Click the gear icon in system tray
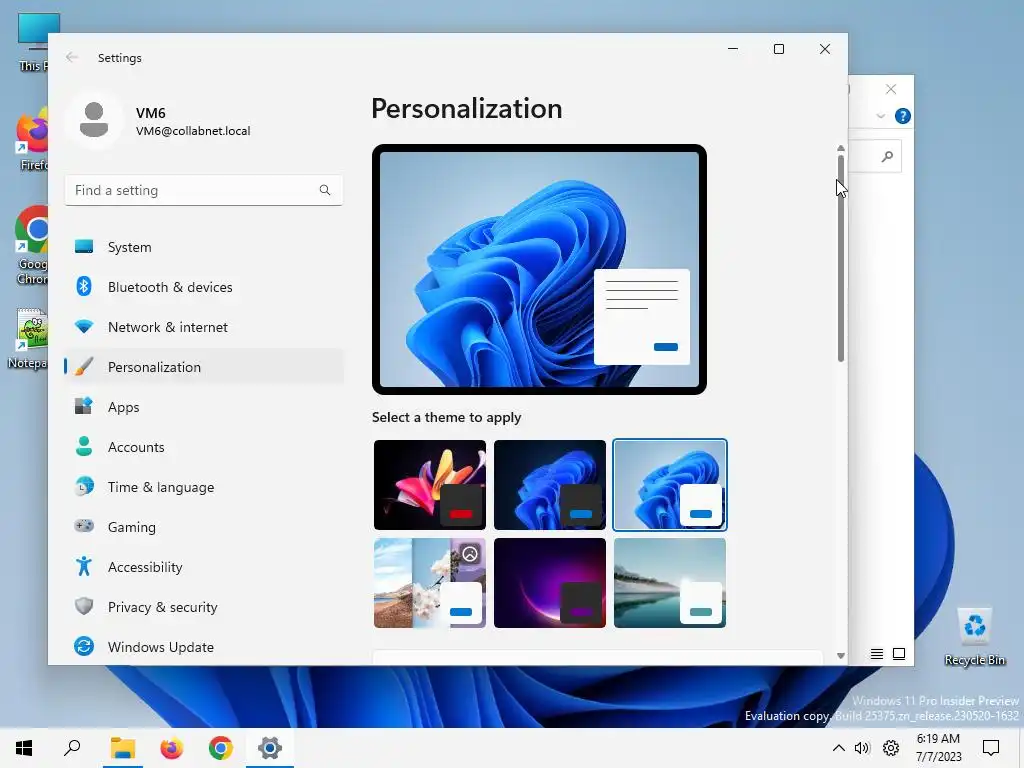The height and width of the screenshot is (768, 1024). point(891,748)
